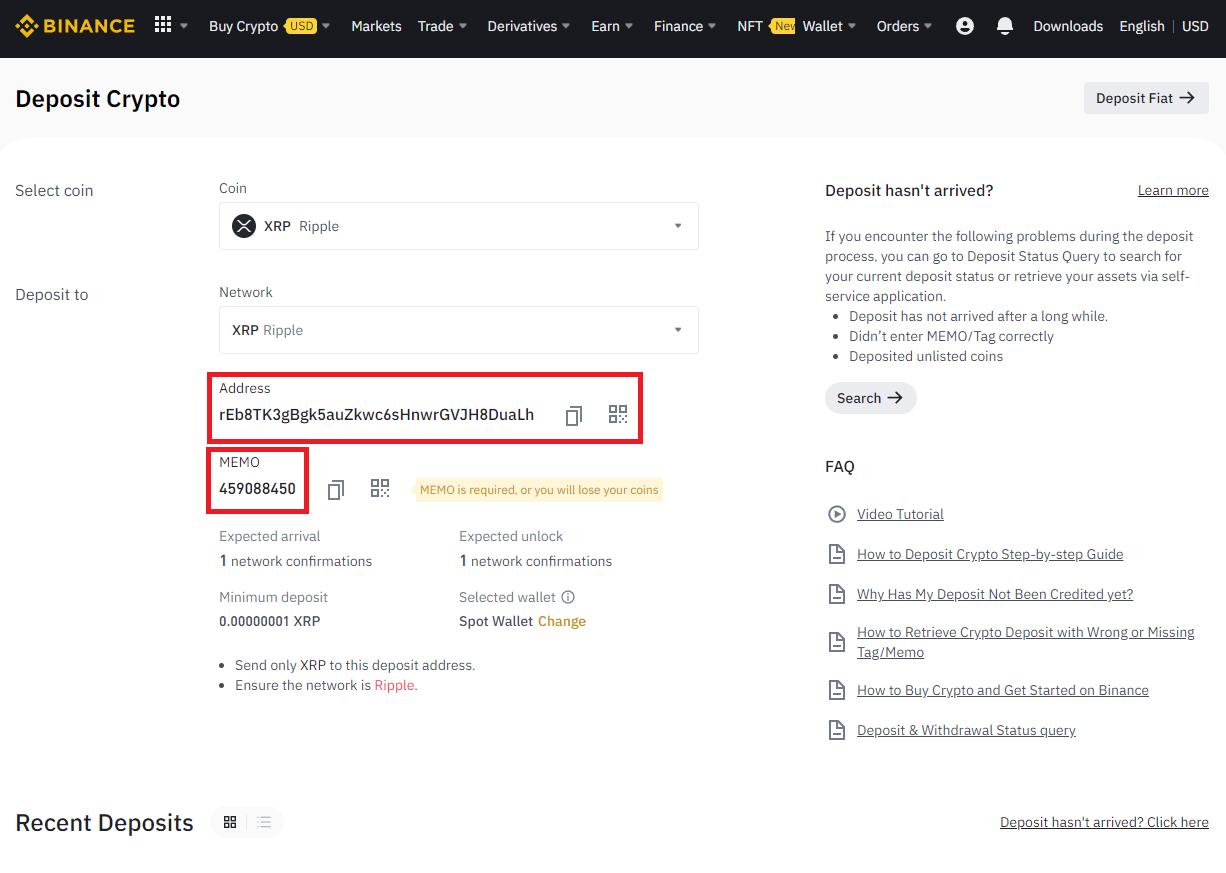Show QR code for the MEMO
Viewport: 1226px width, 873px height.
pyautogui.click(x=380, y=488)
